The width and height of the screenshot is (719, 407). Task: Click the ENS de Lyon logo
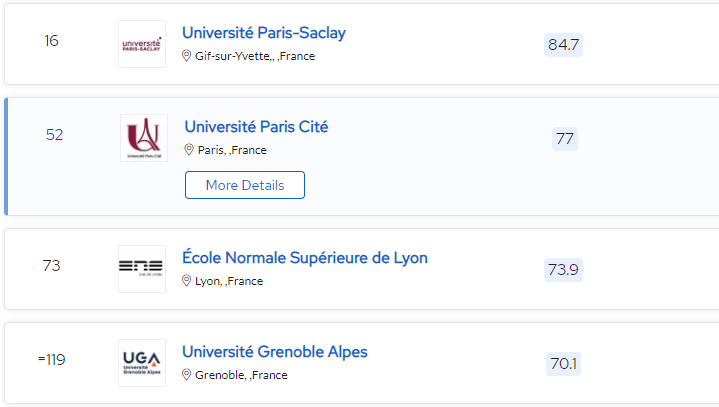142,269
